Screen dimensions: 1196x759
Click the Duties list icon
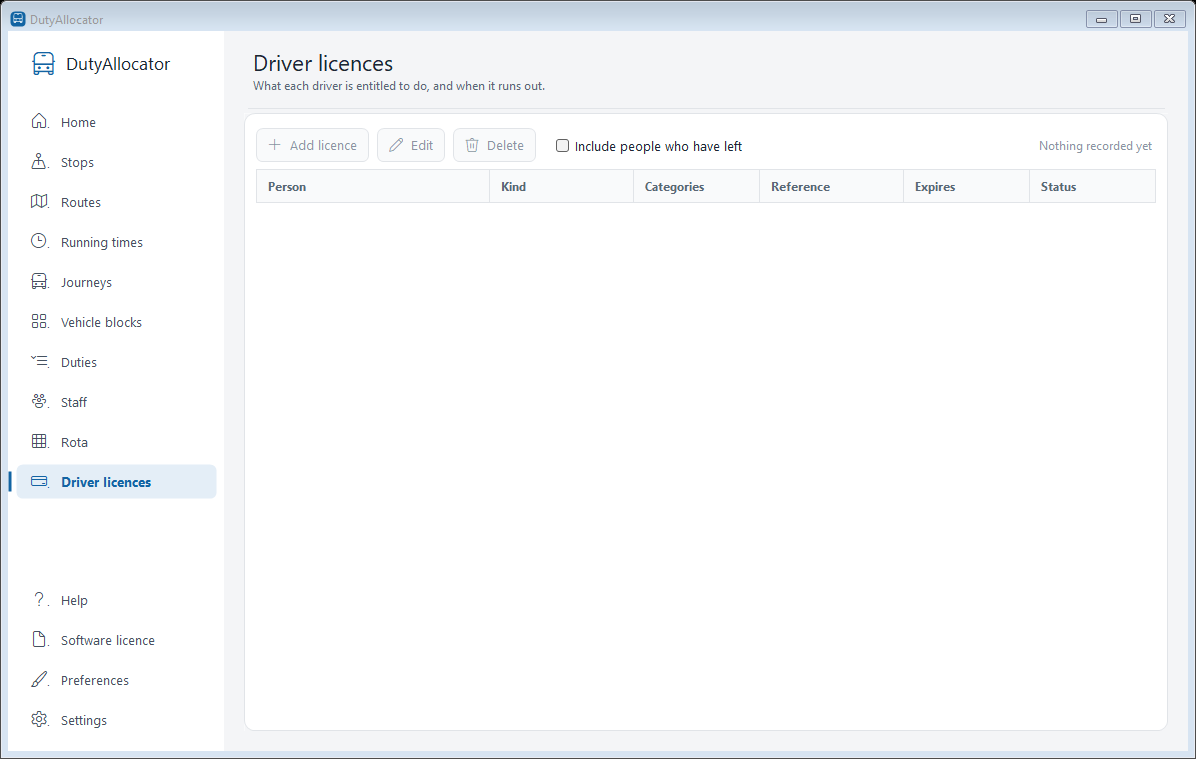click(40, 362)
